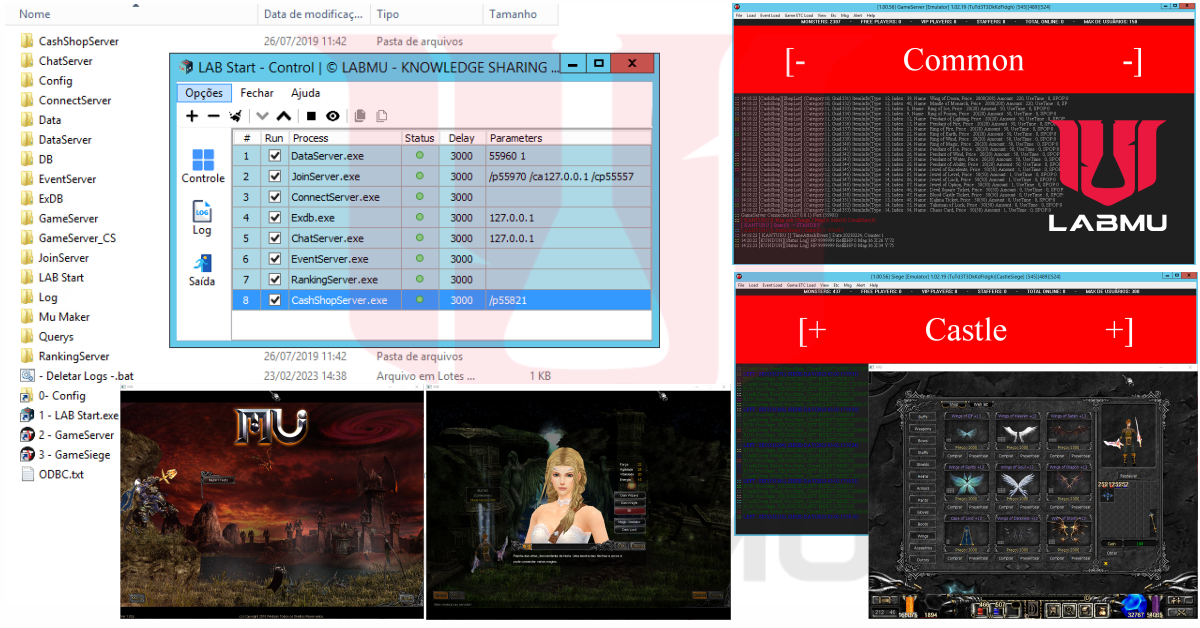Click the Log icon in the sidebar

[202, 213]
